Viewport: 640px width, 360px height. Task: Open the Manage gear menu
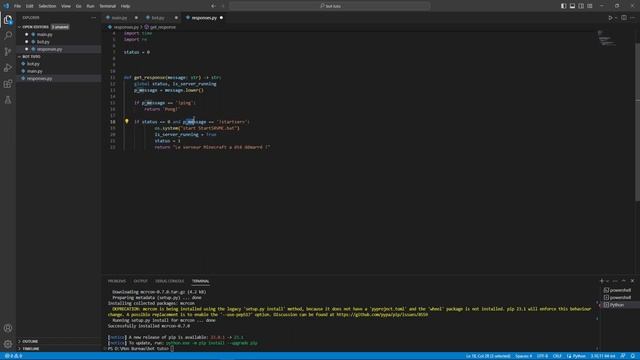coord(8,344)
